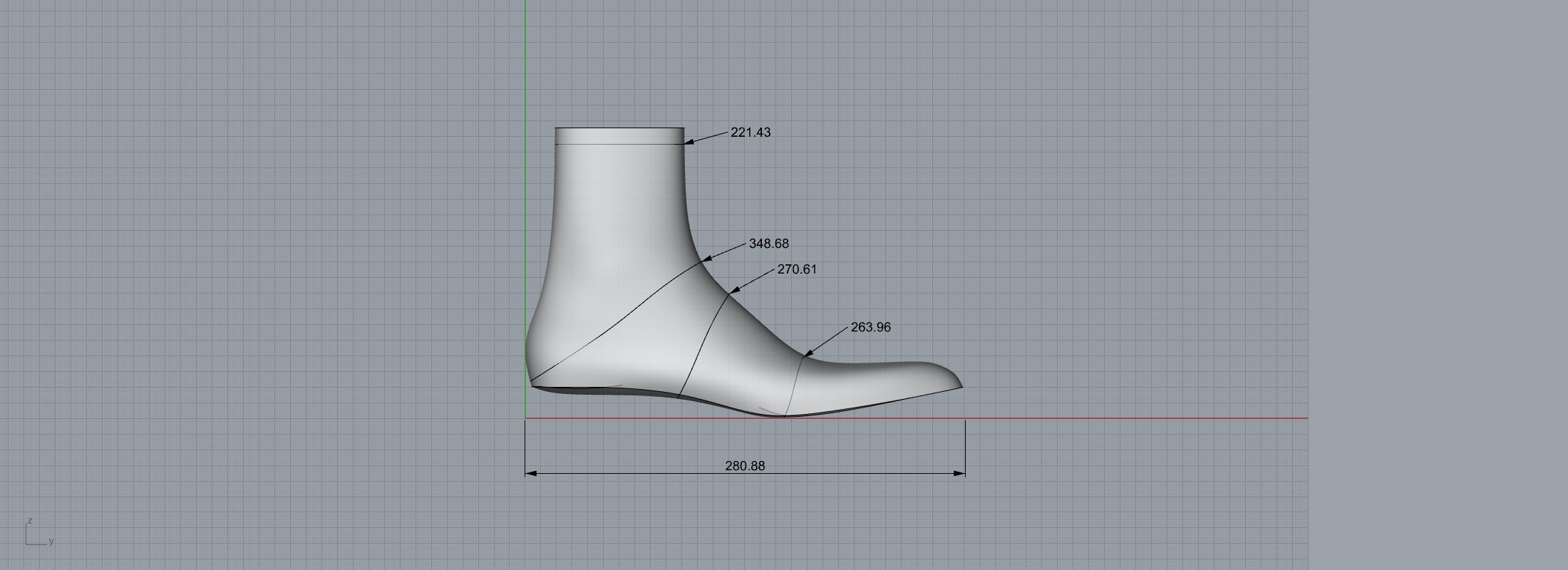Select the pointed toe tip of the last
The height and width of the screenshot is (570, 1568).
[960, 386]
